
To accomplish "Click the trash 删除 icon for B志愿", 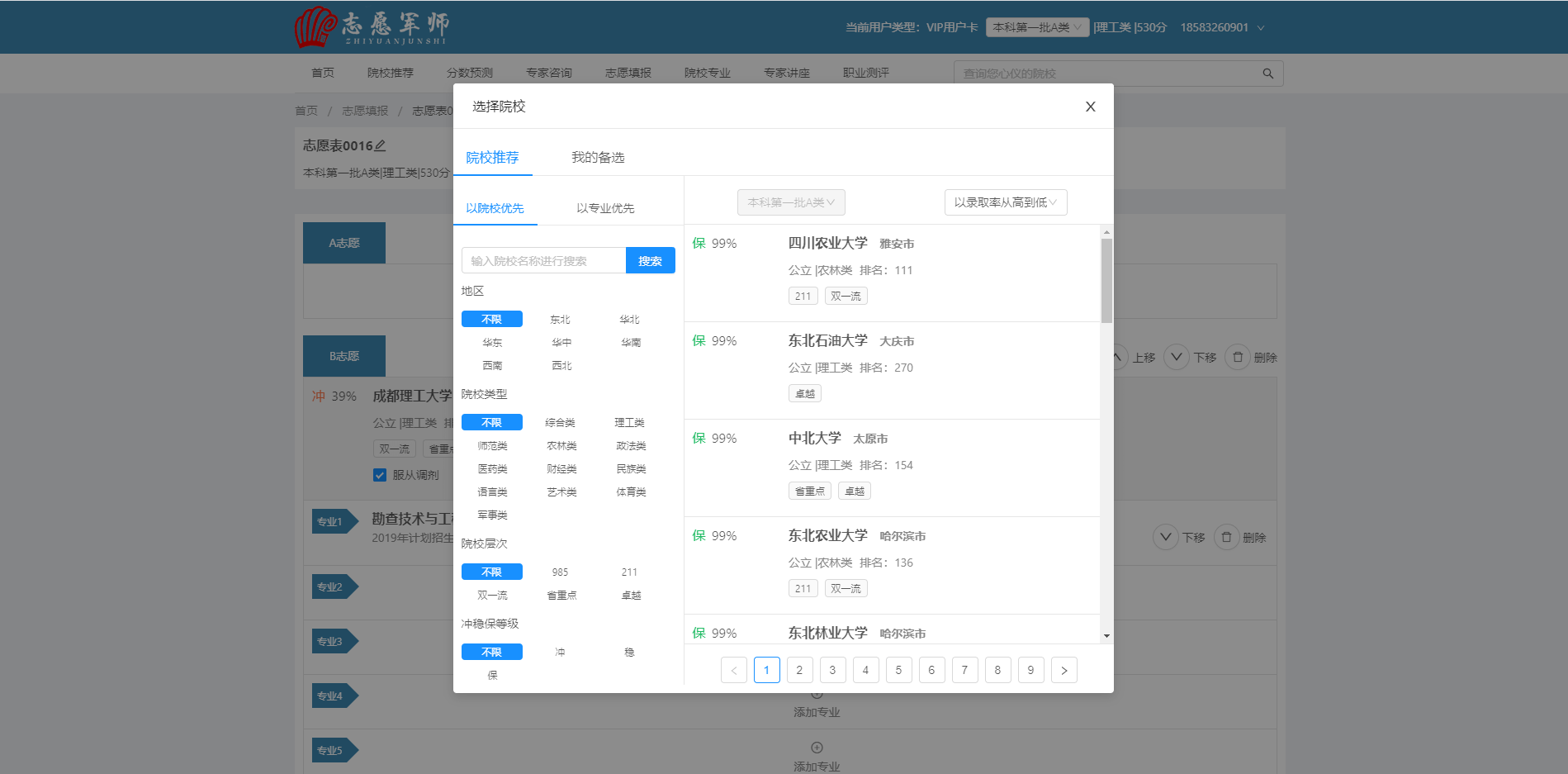I will click(x=1237, y=357).
